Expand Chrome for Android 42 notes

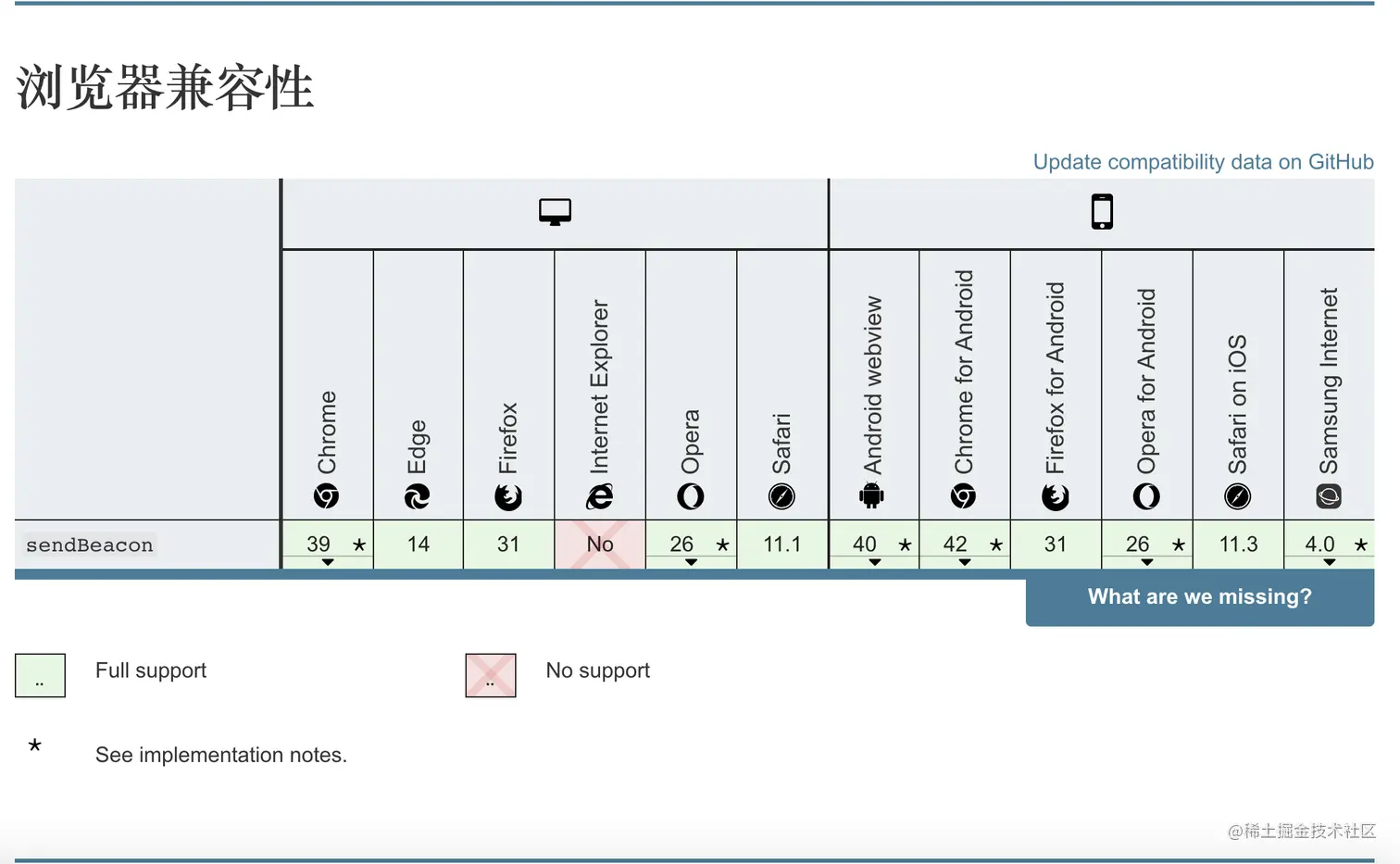(x=965, y=562)
